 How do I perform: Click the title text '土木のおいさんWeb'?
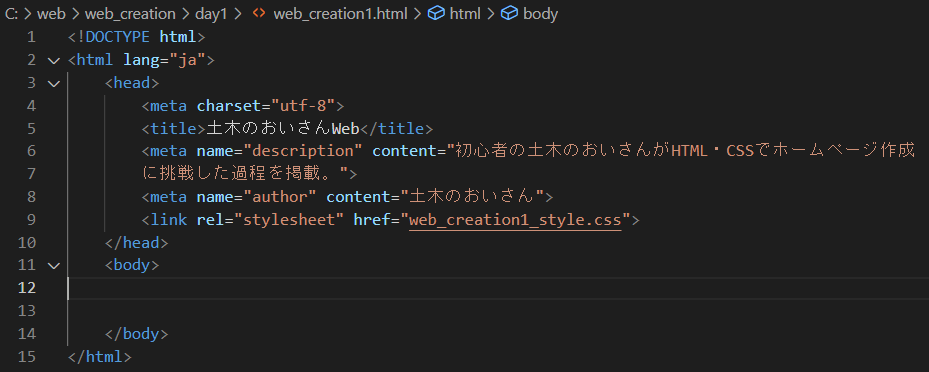pyautogui.click(x=283, y=129)
